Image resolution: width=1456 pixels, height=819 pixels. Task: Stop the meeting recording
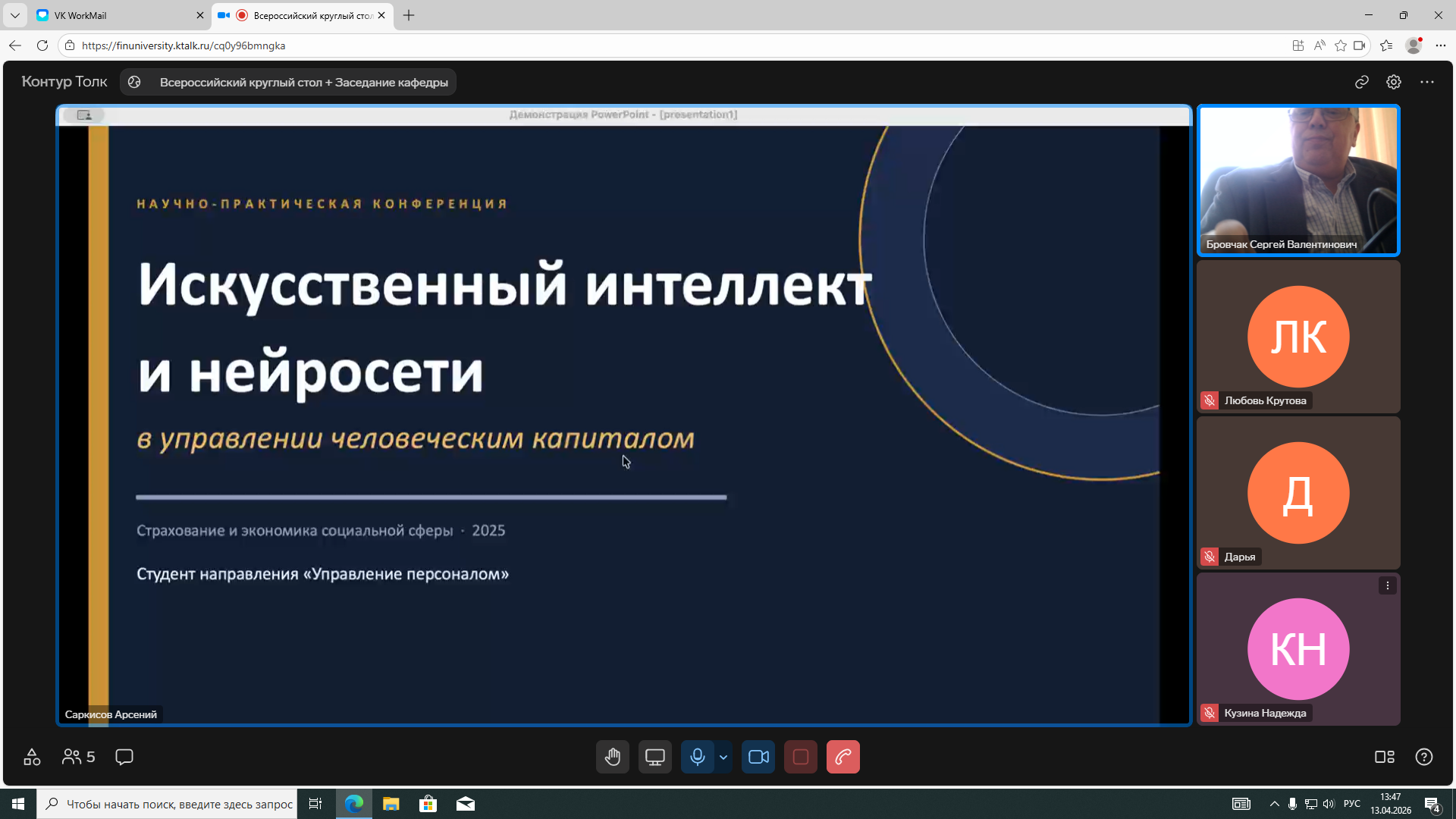801,757
